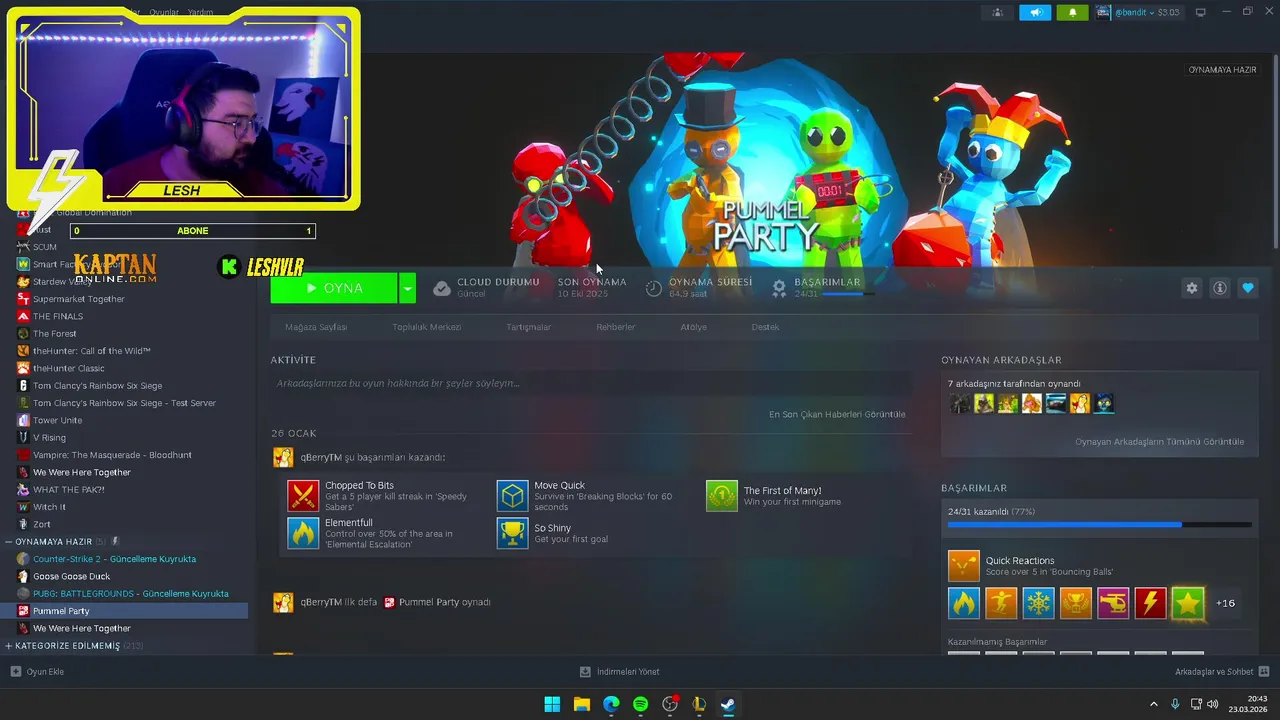
Task: Open Windows Start menu
Action: pyautogui.click(x=552, y=704)
